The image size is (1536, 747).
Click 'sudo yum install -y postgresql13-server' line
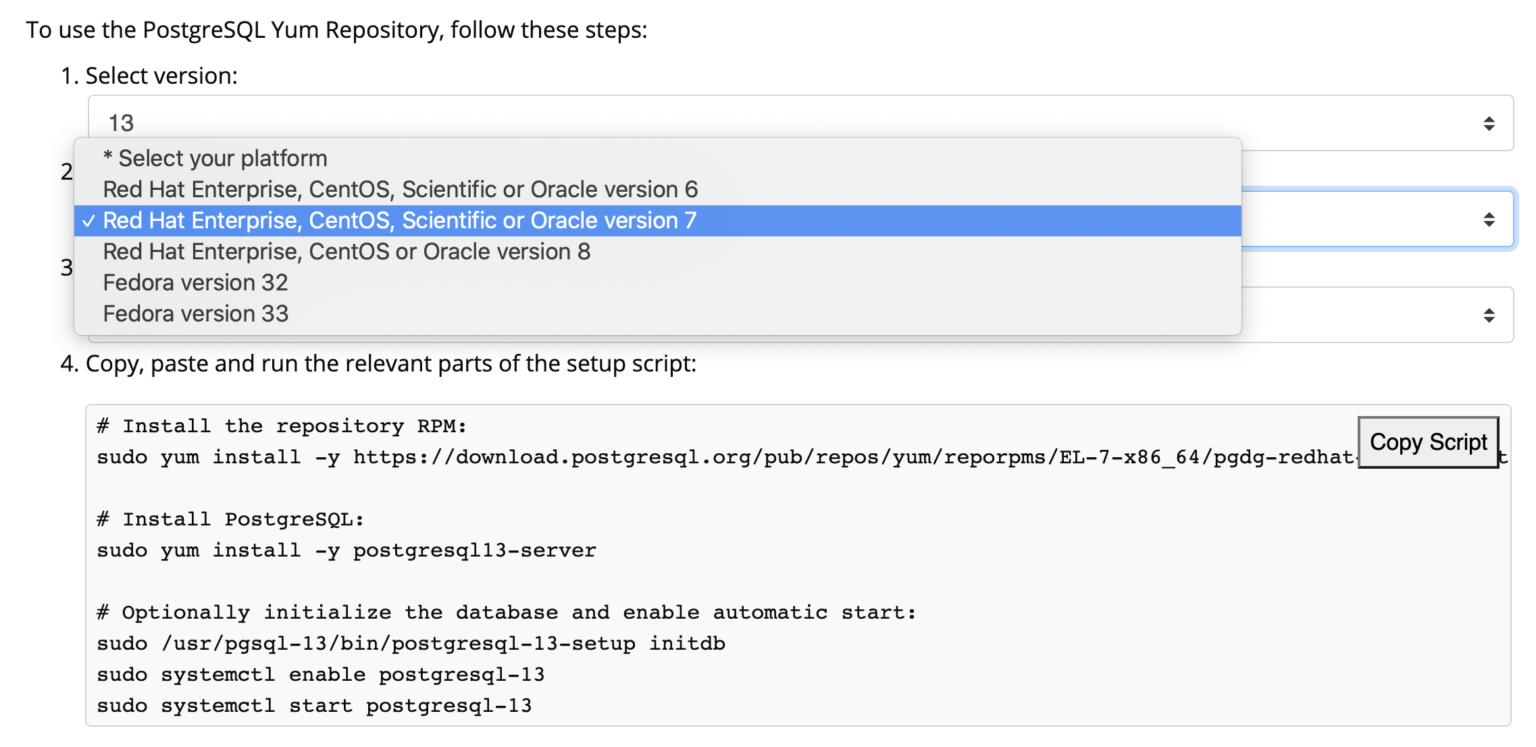[346, 550]
